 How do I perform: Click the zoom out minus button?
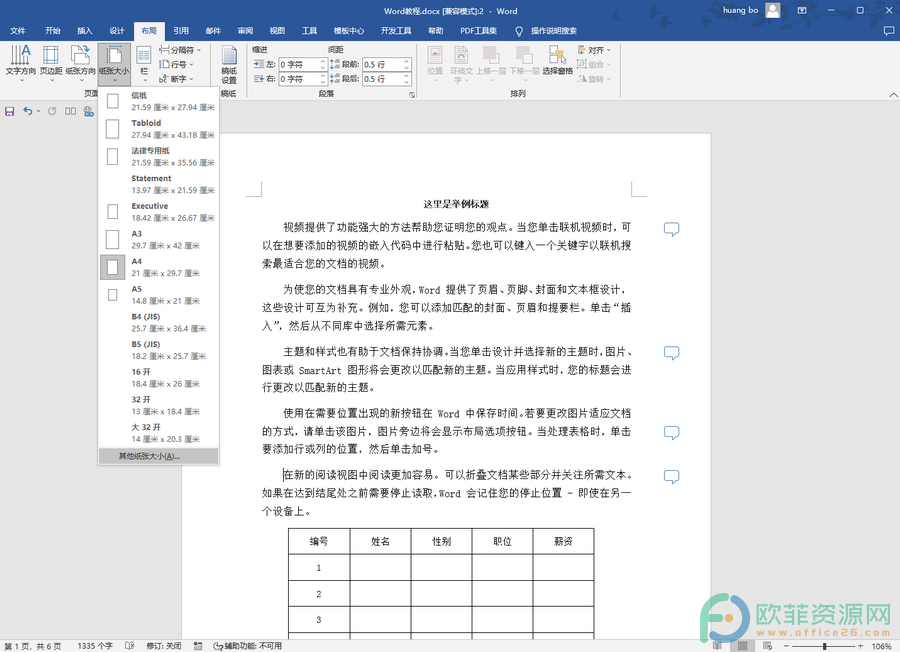pyautogui.click(x=785, y=646)
